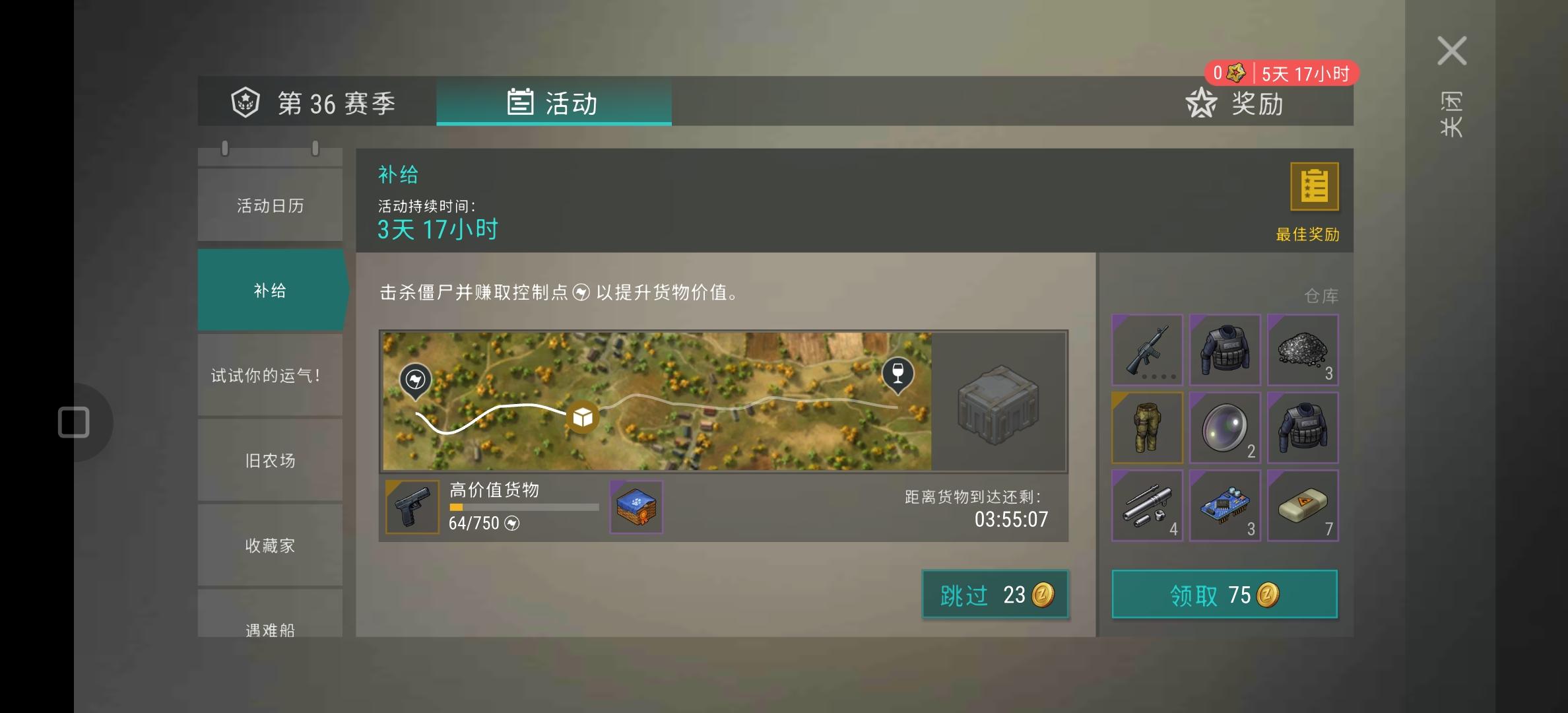Select the assault rifle in 仓库

pyautogui.click(x=1147, y=350)
